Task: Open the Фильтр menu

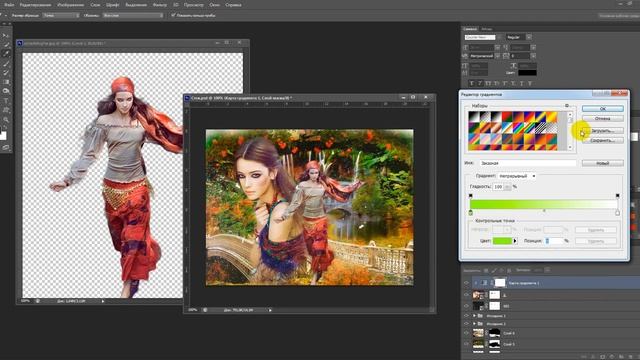Action: click(160, 5)
